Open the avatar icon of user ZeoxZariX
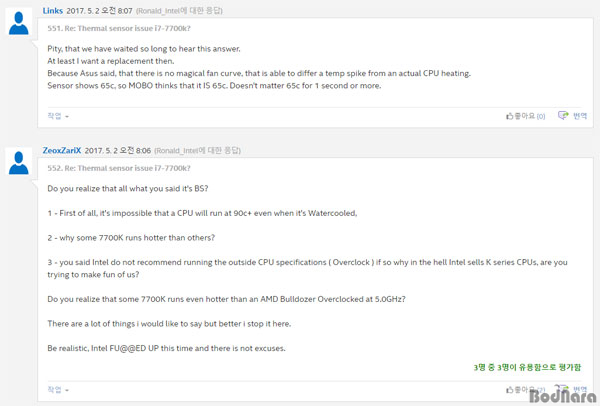 pyautogui.click(x=18, y=163)
